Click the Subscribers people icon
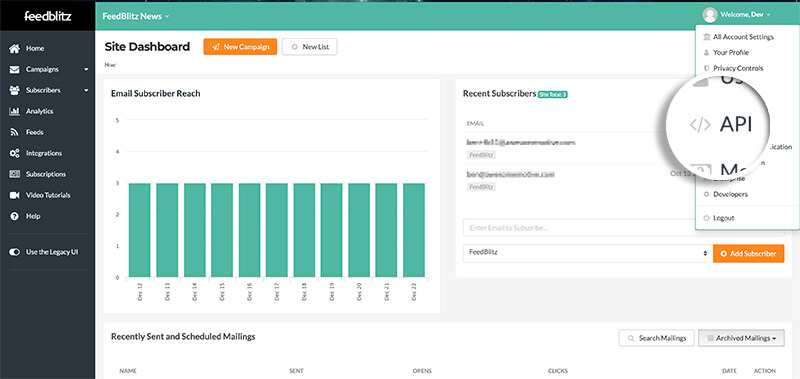The height and width of the screenshot is (379, 800). coord(15,90)
